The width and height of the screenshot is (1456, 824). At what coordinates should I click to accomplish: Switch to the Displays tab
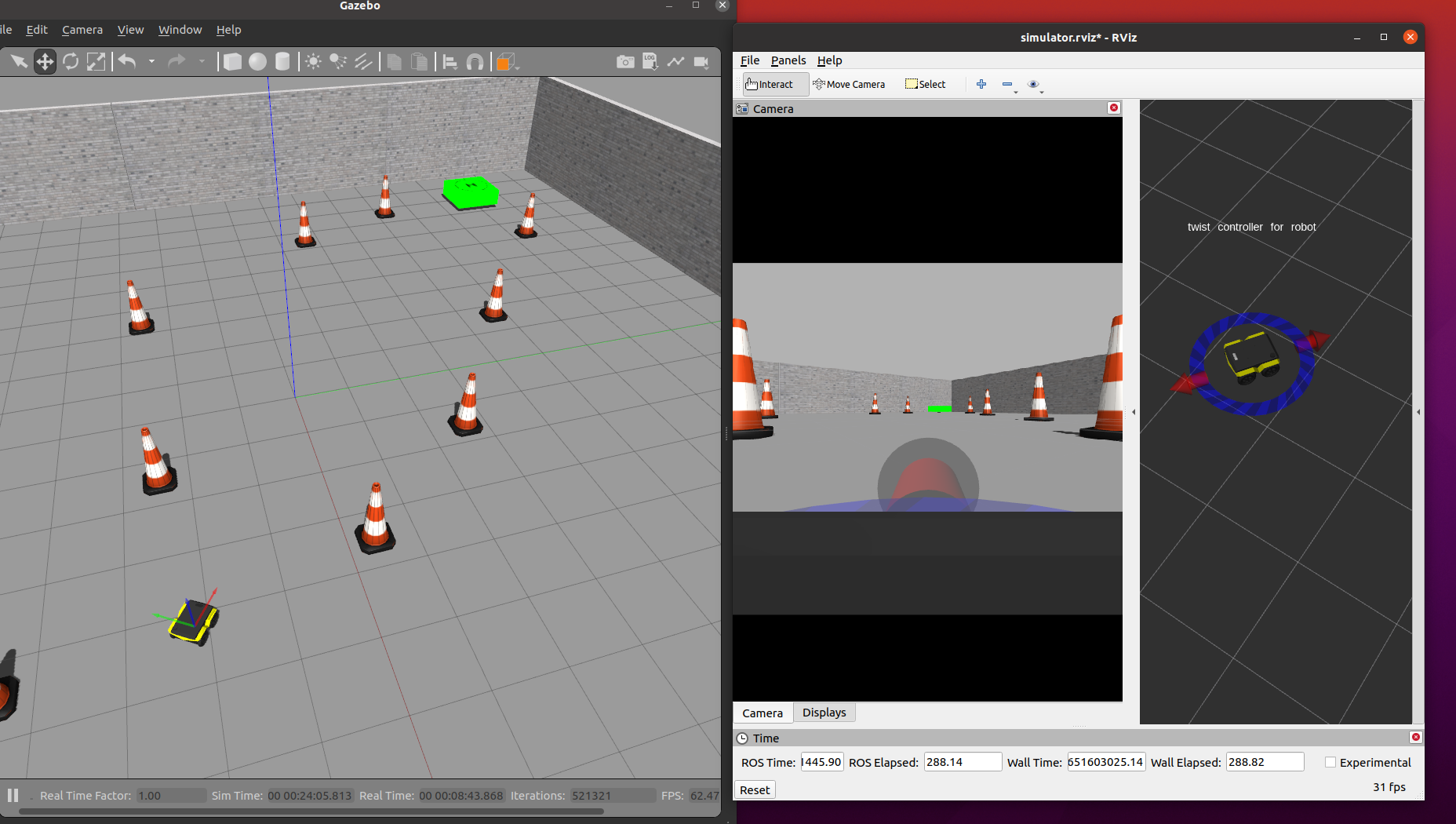coord(824,713)
